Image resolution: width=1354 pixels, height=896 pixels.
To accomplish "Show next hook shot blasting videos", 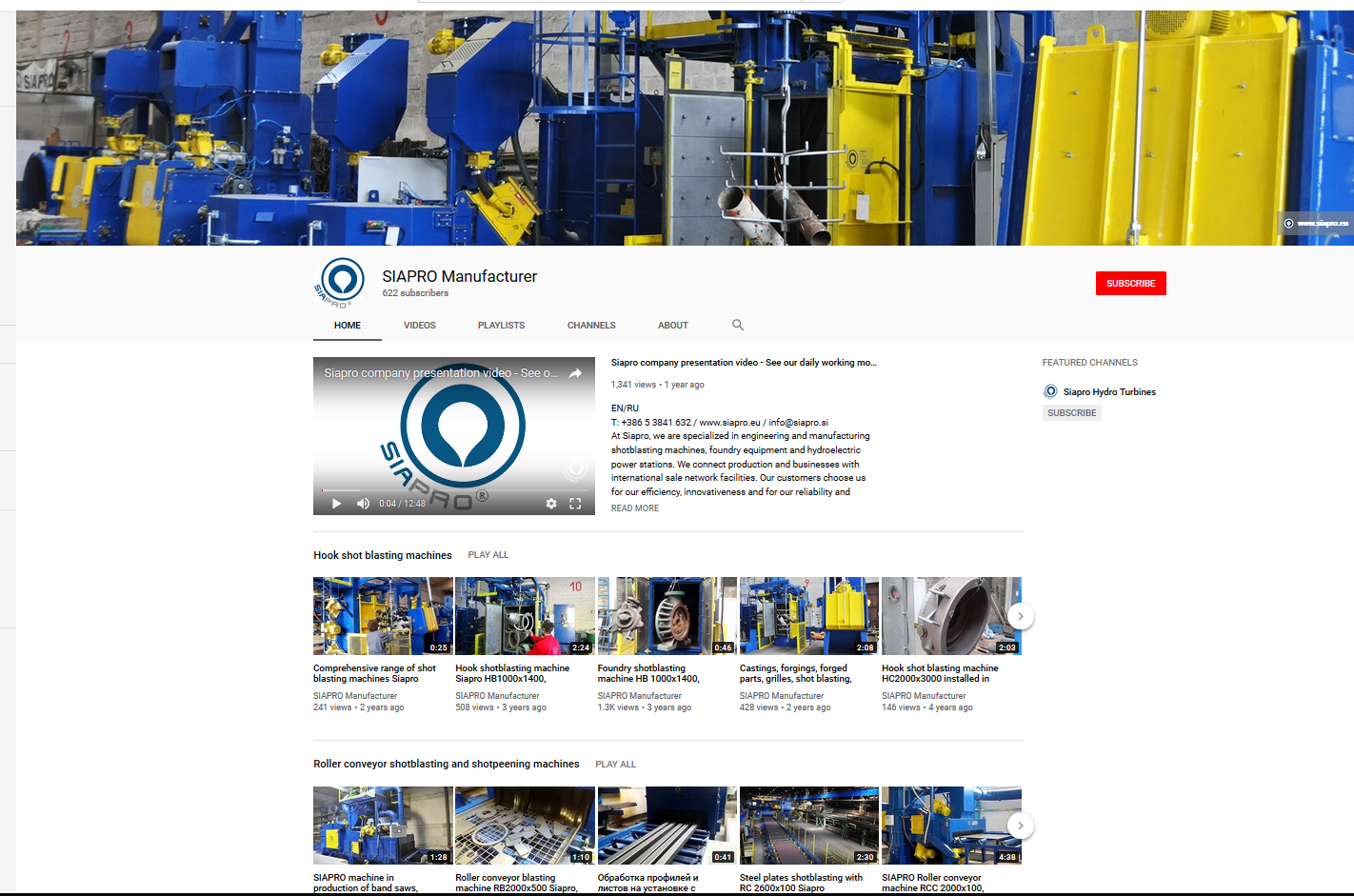I will tap(1020, 616).
